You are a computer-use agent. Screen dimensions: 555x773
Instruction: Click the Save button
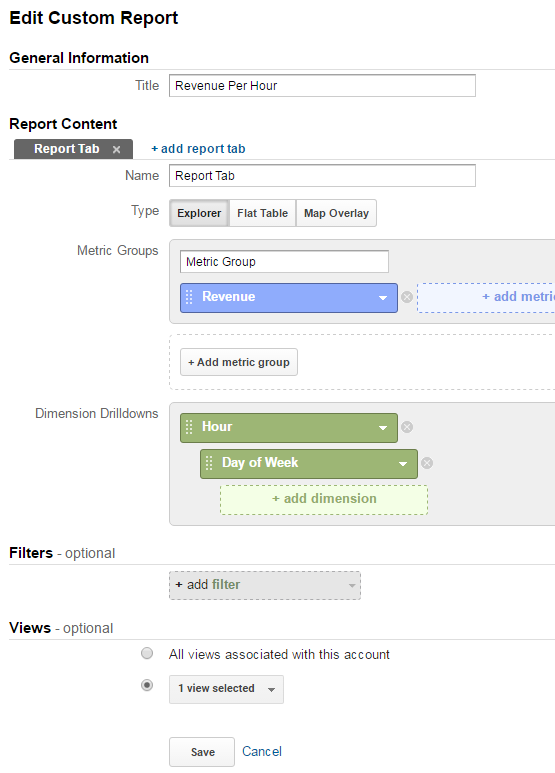pyautogui.click(x=202, y=752)
